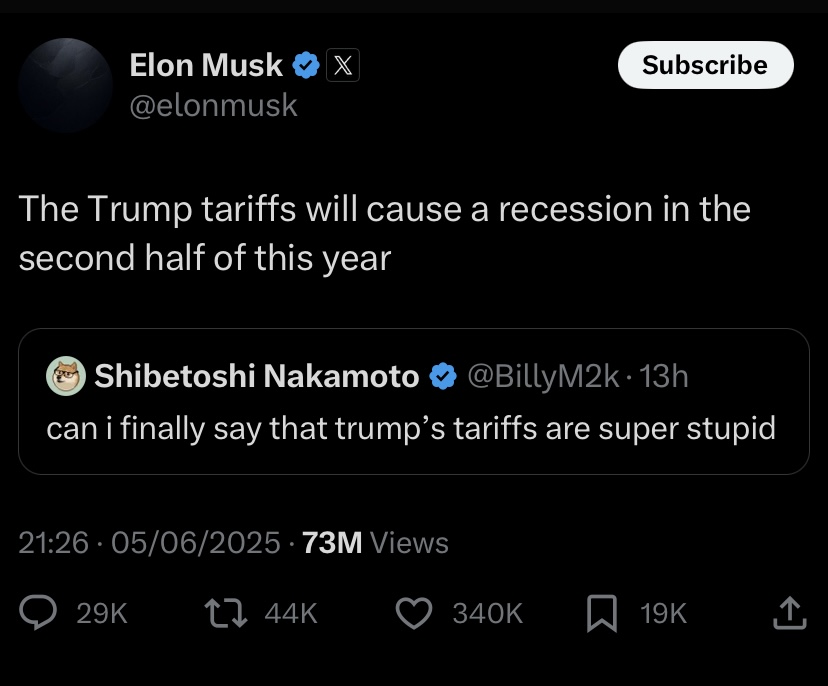The image size is (828, 686).
Task: View the 73M Views count
Action: point(375,543)
